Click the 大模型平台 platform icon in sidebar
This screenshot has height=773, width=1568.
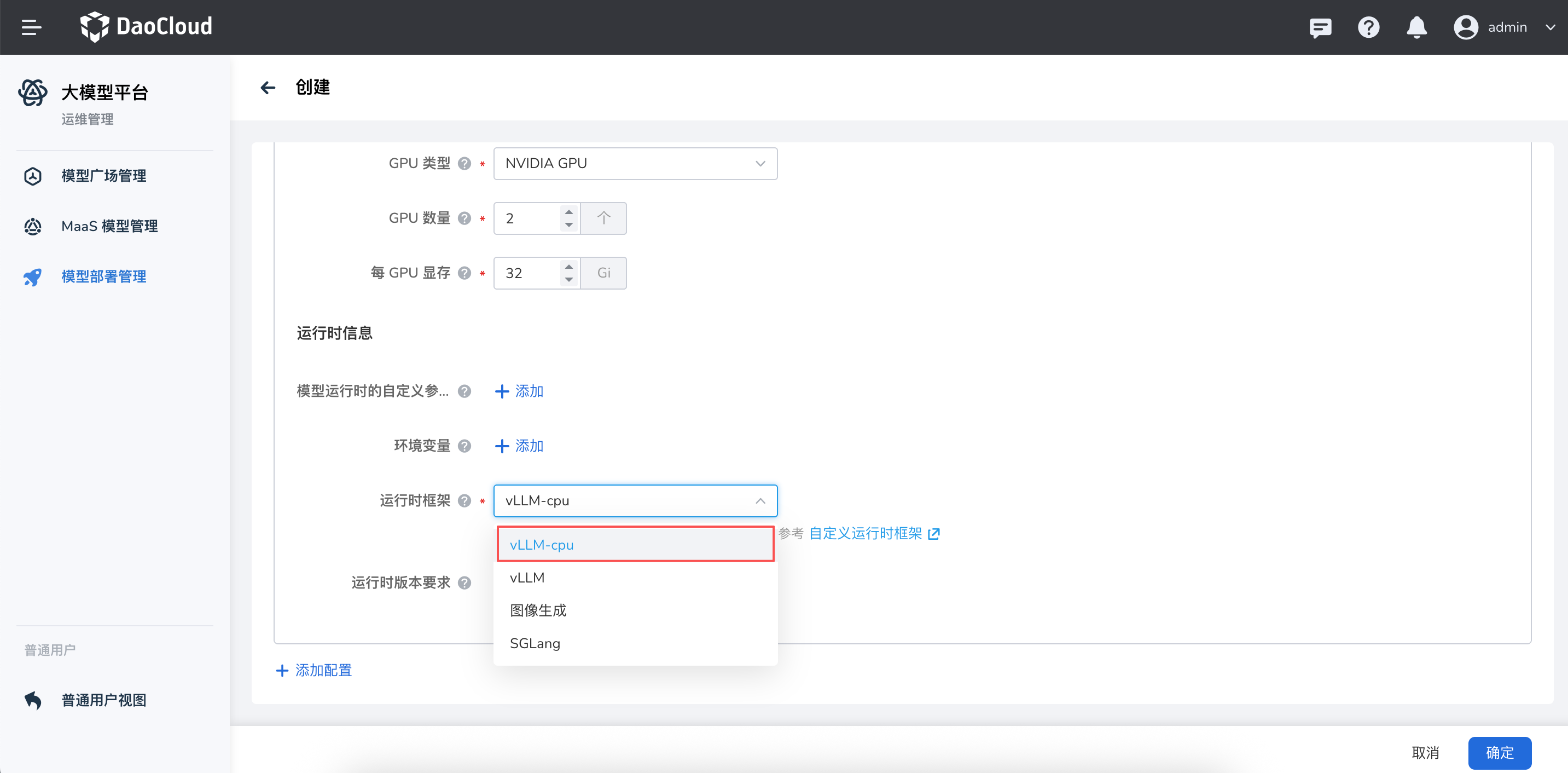coord(32,93)
